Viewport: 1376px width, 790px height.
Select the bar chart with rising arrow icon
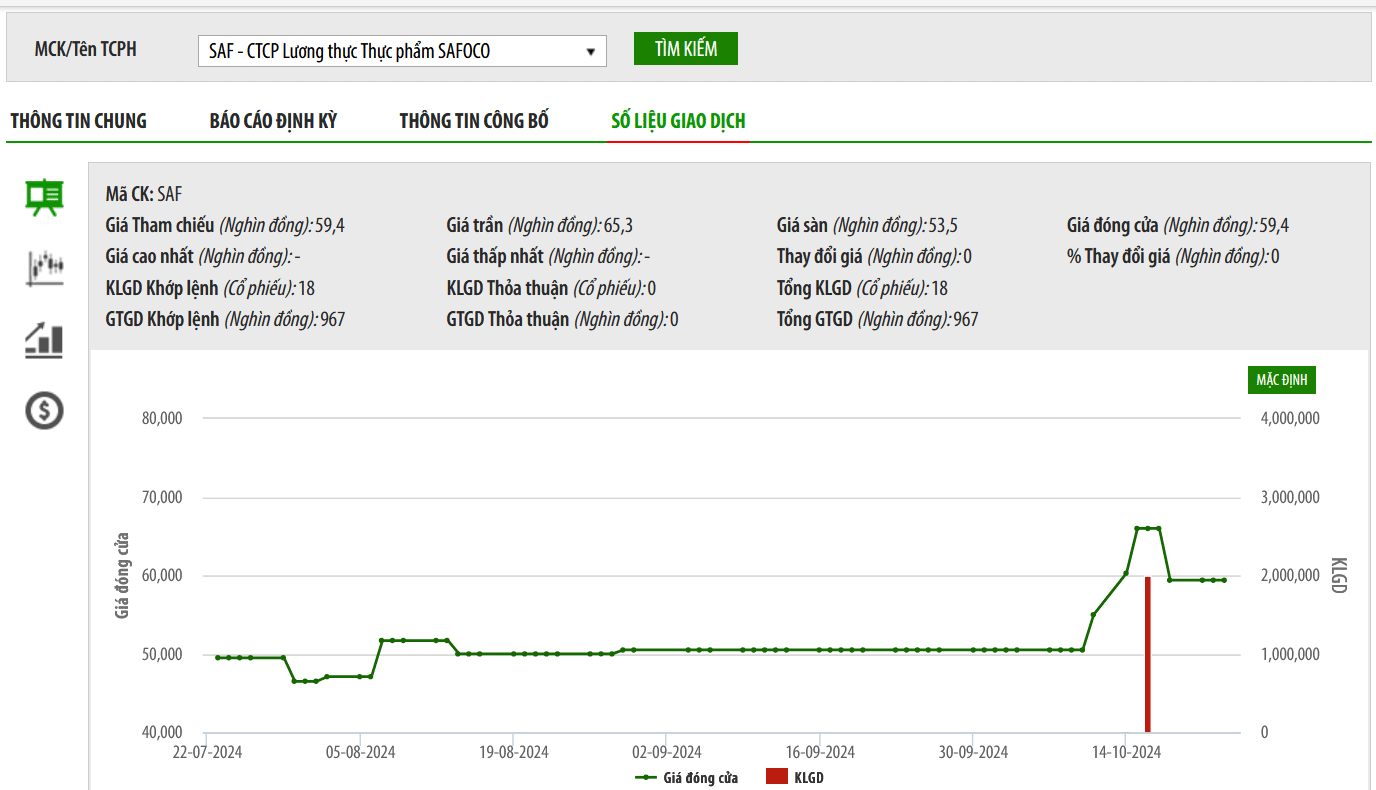coord(44,340)
